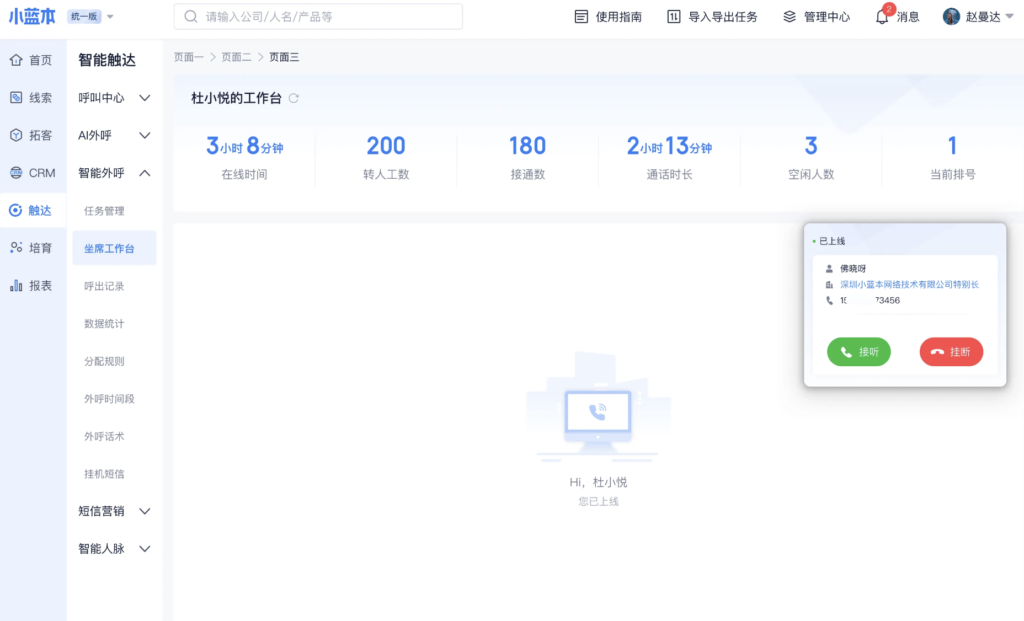Collapse the 智能外呼 menu group
This screenshot has width=1024, height=621.
[x=115, y=173]
